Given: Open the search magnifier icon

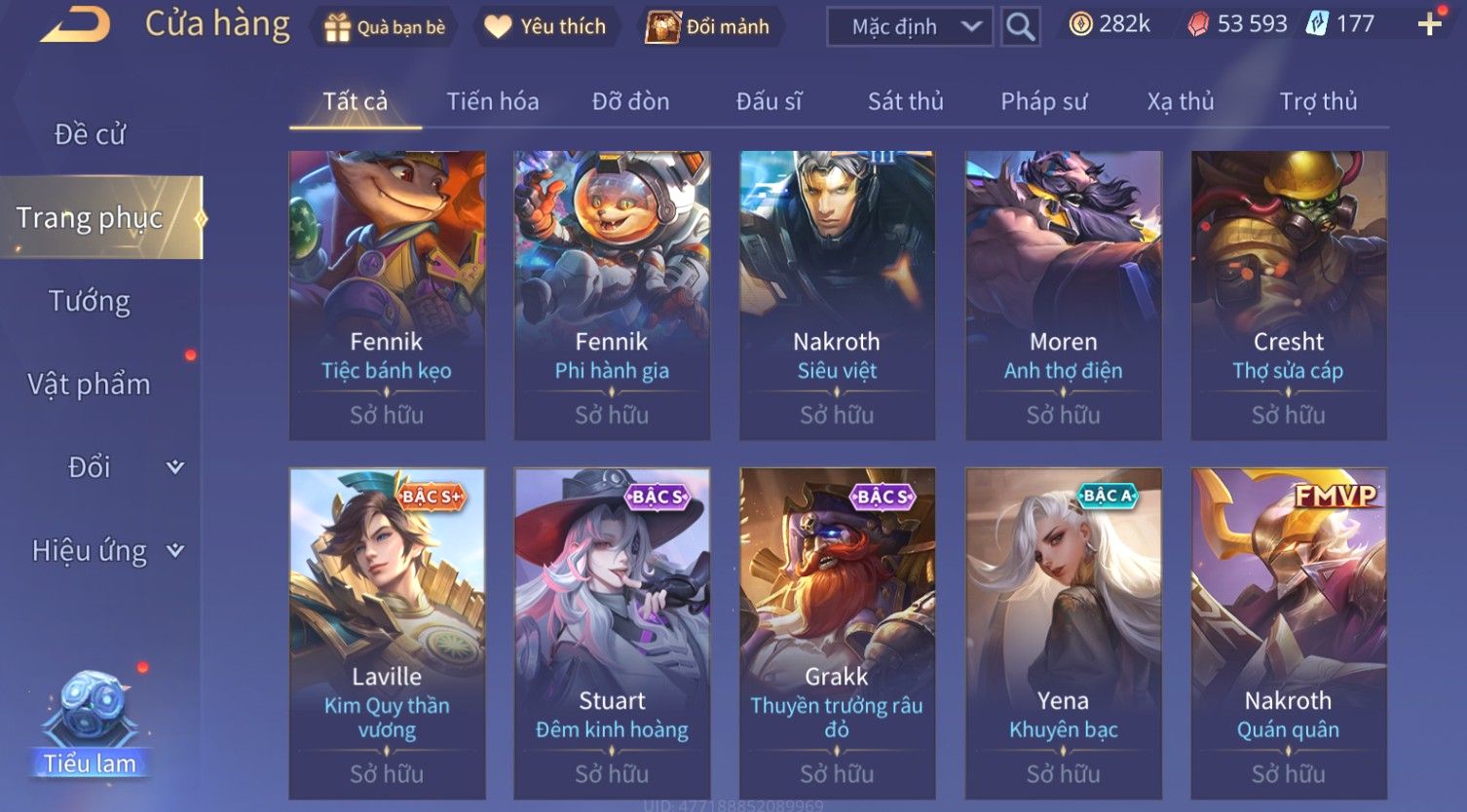Looking at the screenshot, I should coord(1020,26).
